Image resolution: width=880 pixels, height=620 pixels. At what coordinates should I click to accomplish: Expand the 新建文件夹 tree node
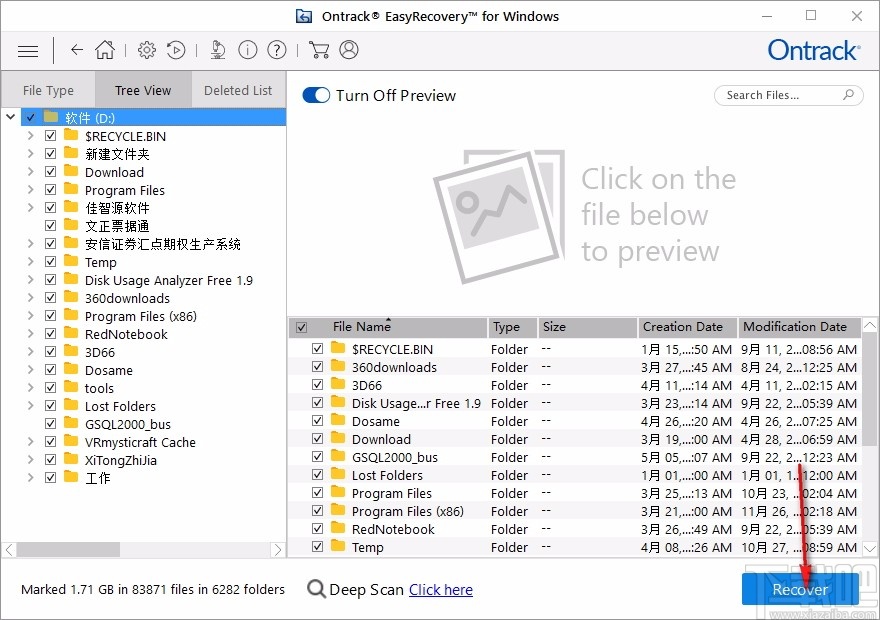(30, 153)
